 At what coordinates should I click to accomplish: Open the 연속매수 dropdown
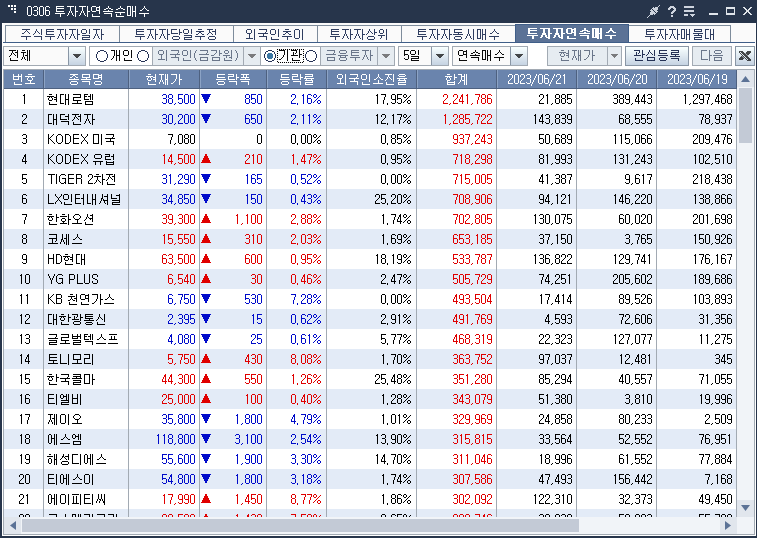coord(519,56)
